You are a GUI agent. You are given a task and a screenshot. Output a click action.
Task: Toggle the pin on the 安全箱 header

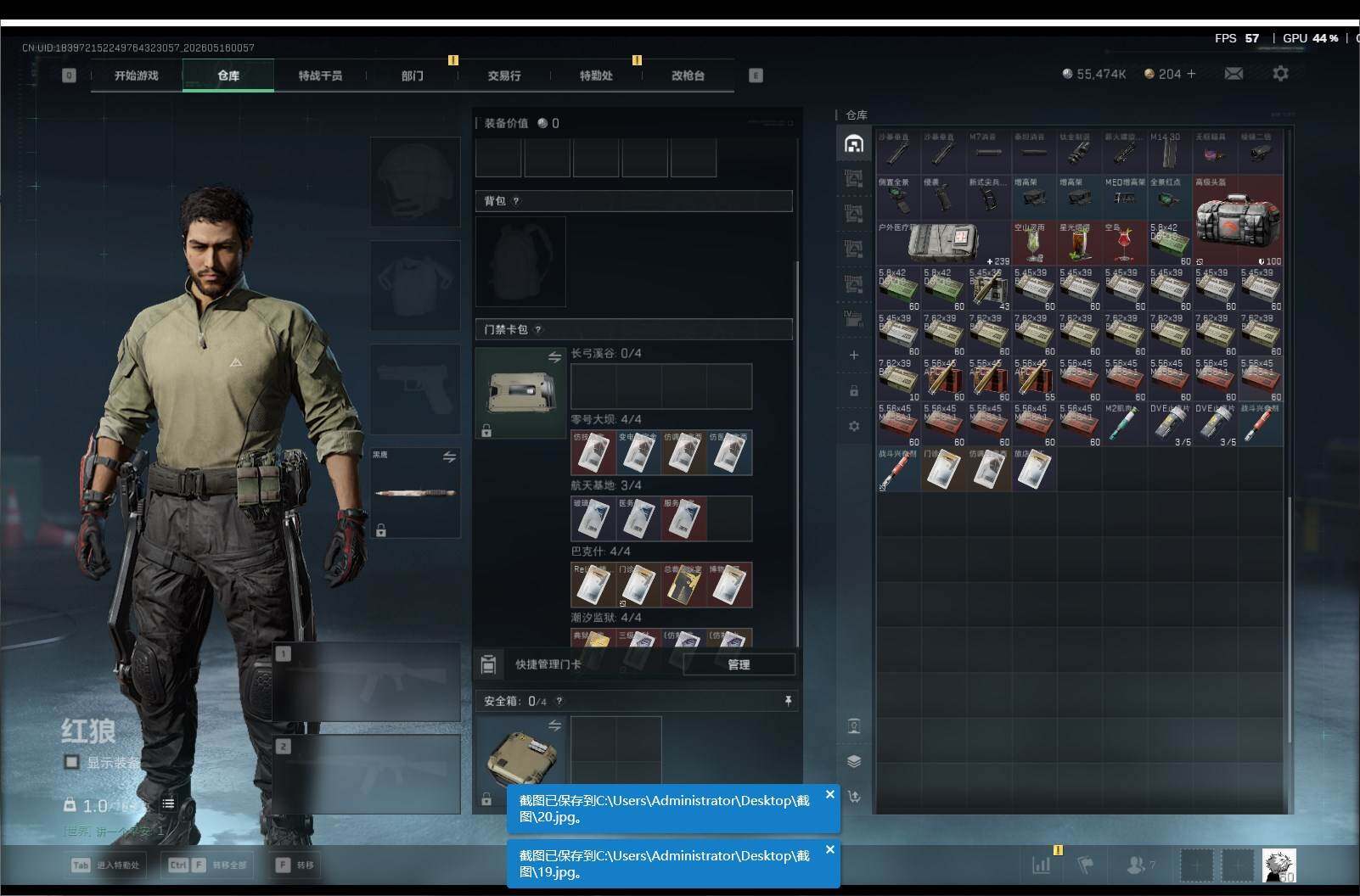click(x=788, y=700)
